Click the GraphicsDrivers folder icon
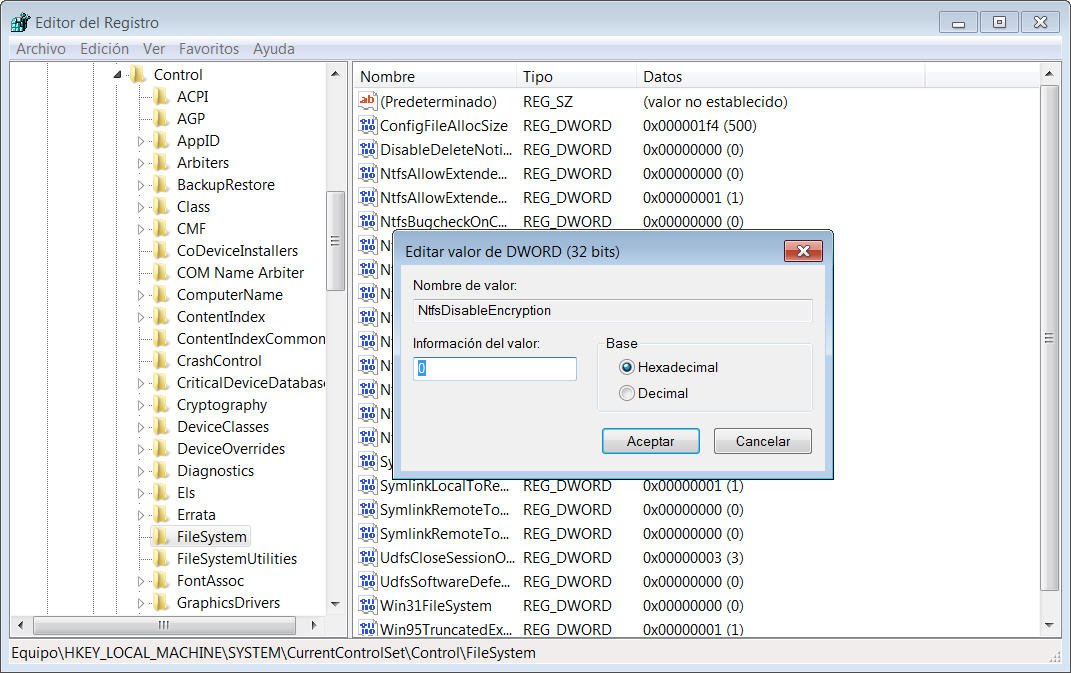The image size is (1071, 673). coord(161,603)
